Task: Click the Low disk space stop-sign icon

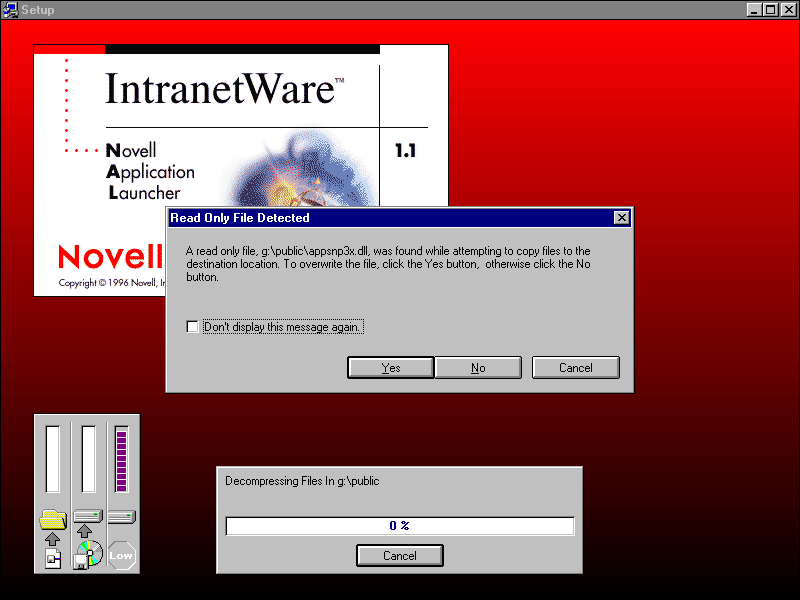Action: tap(121, 555)
